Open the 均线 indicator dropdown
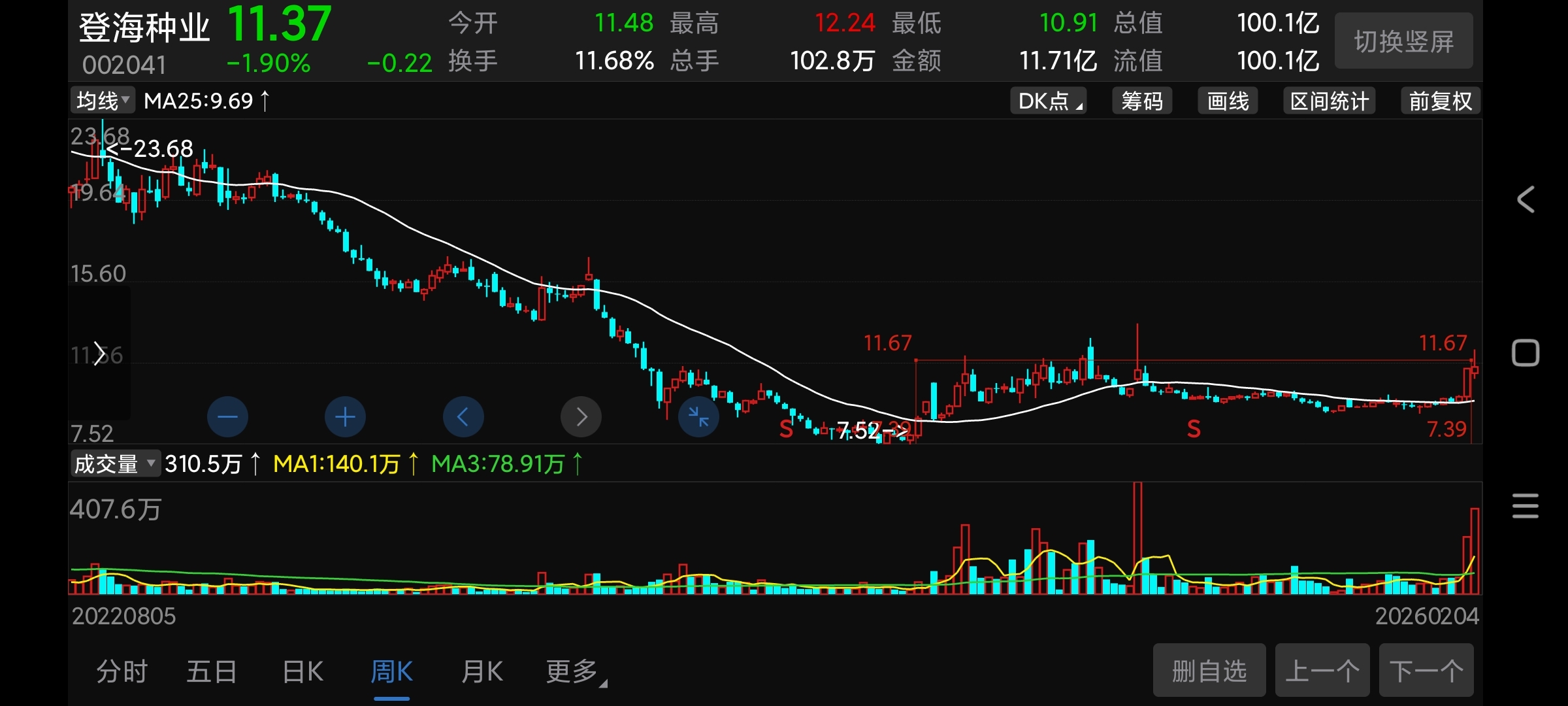Screen dimensions: 1568x706 (103, 101)
